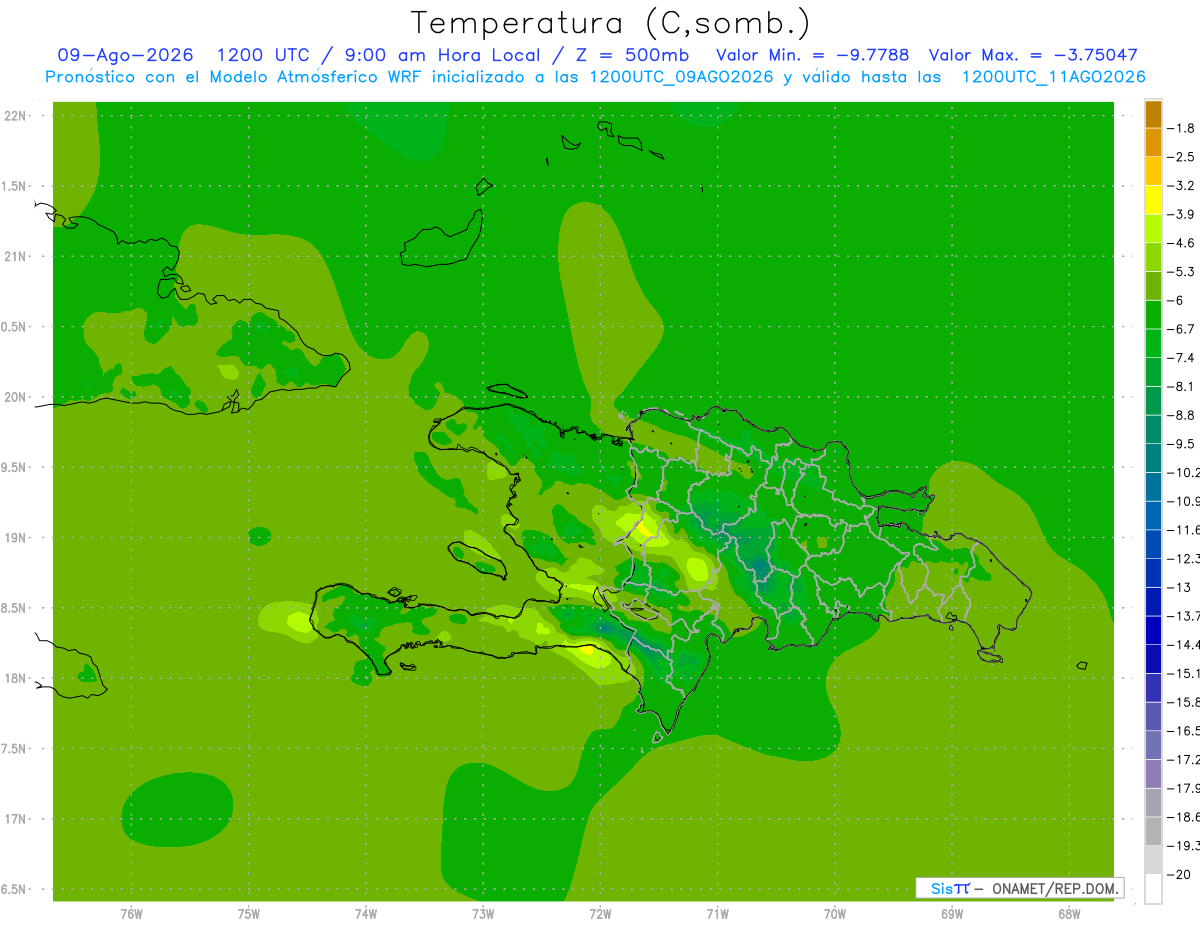The height and width of the screenshot is (927, 1200).
Task: Click the teal swatch between -8.8 and -9.5
Action: (x=1153, y=430)
